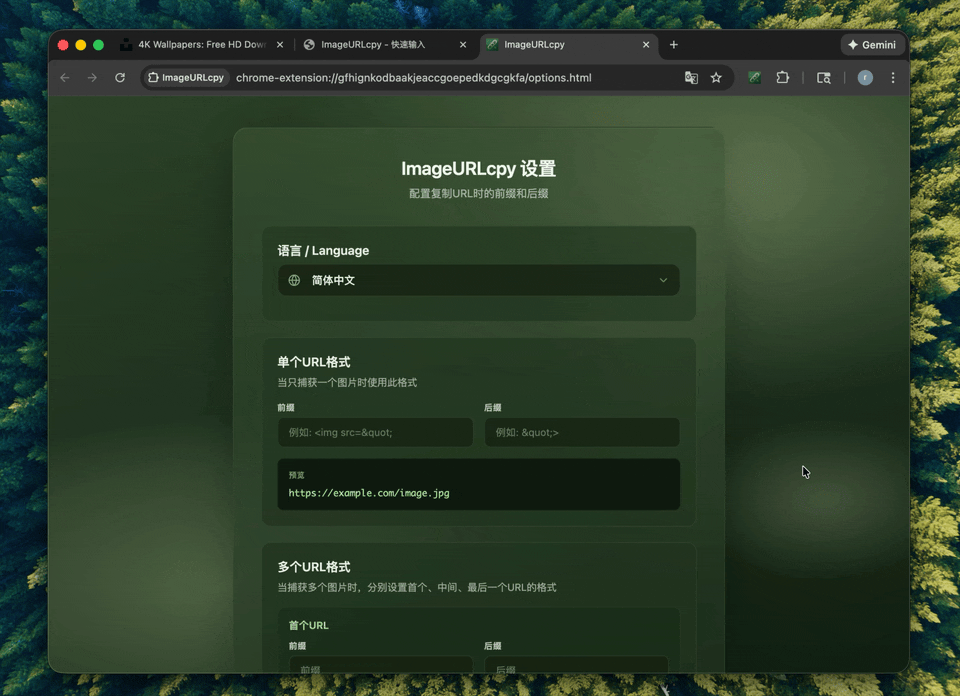Open the profile avatar menu

(864, 78)
